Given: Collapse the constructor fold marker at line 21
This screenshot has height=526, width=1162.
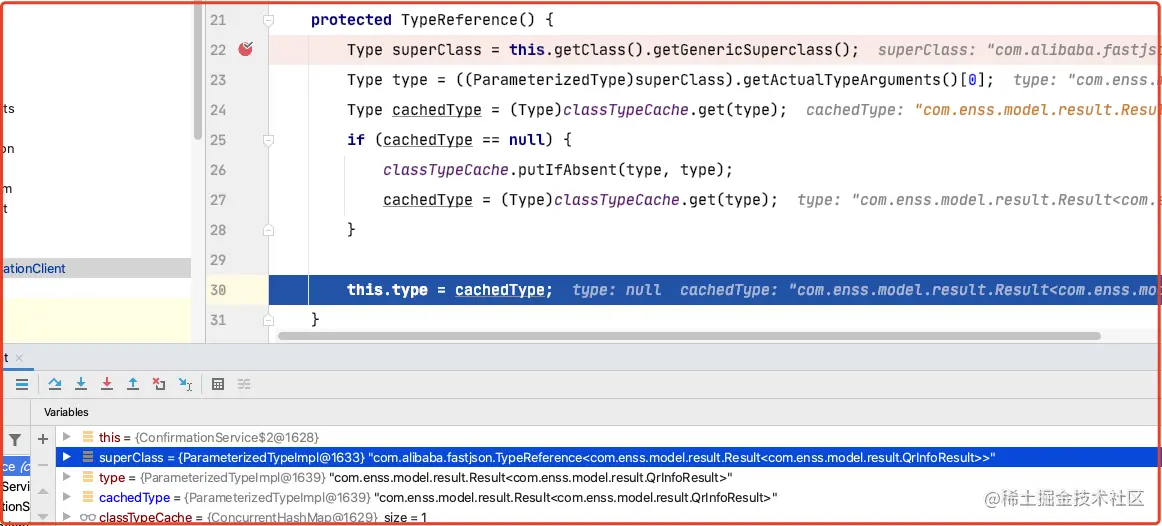Looking at the screenshot, I should click(269, 20).
